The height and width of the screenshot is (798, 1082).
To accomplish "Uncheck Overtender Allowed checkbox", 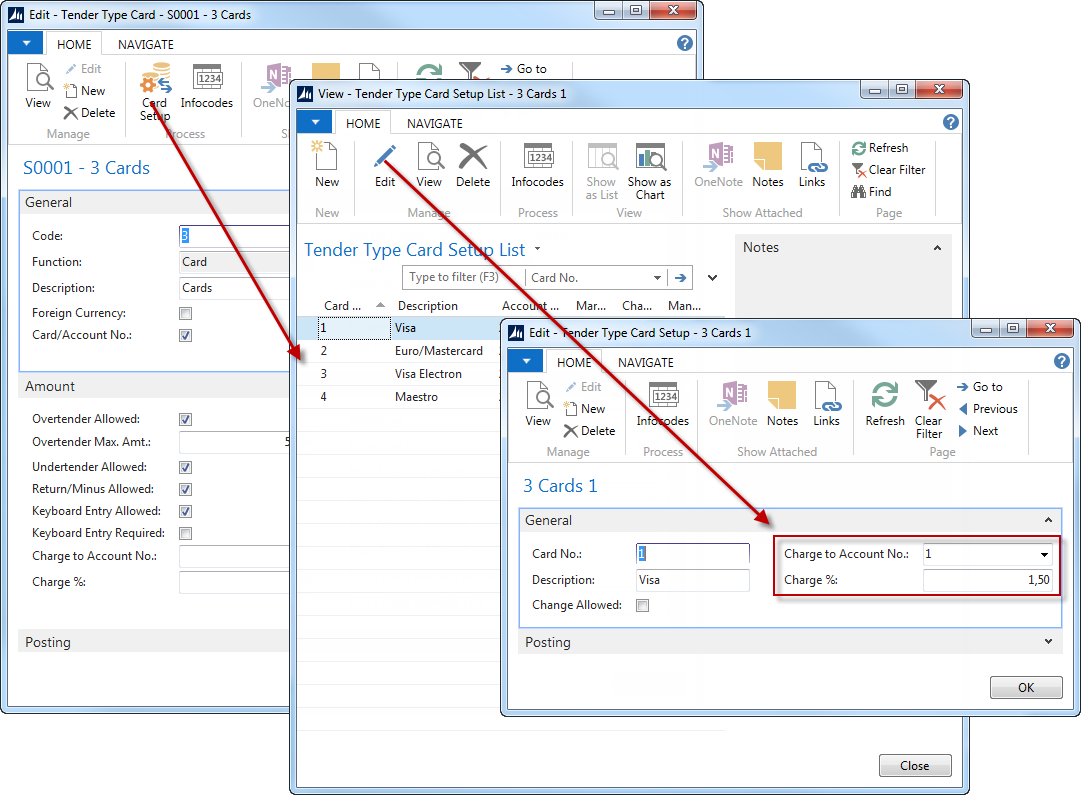I will pyautogui.click(x=186, y=419).
